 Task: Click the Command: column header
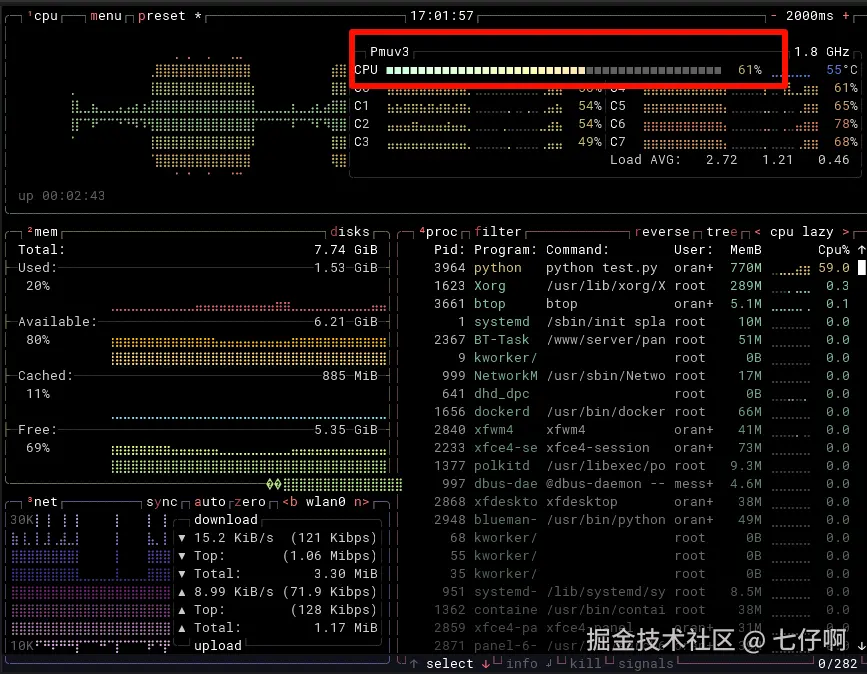577,250
